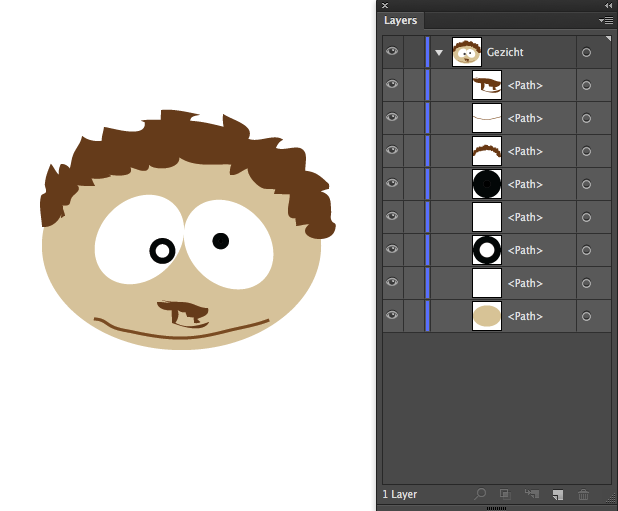Click the Delete Selection trash icon
The width and height of the screenshot is (618, 511).
coord(583,494)
